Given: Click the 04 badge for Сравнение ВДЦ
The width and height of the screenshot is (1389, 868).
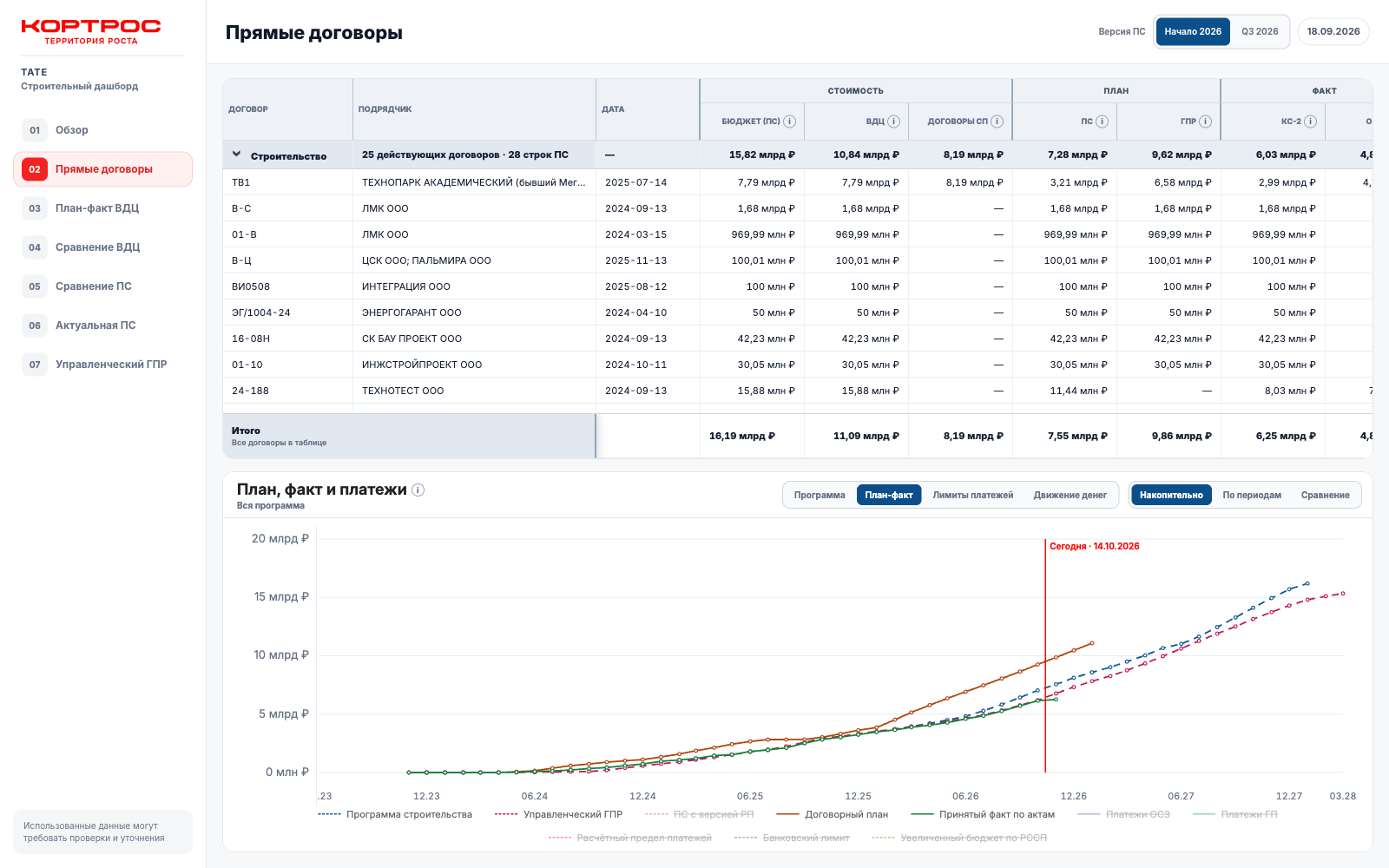Looking at the screenshot, I should [35, 247].
